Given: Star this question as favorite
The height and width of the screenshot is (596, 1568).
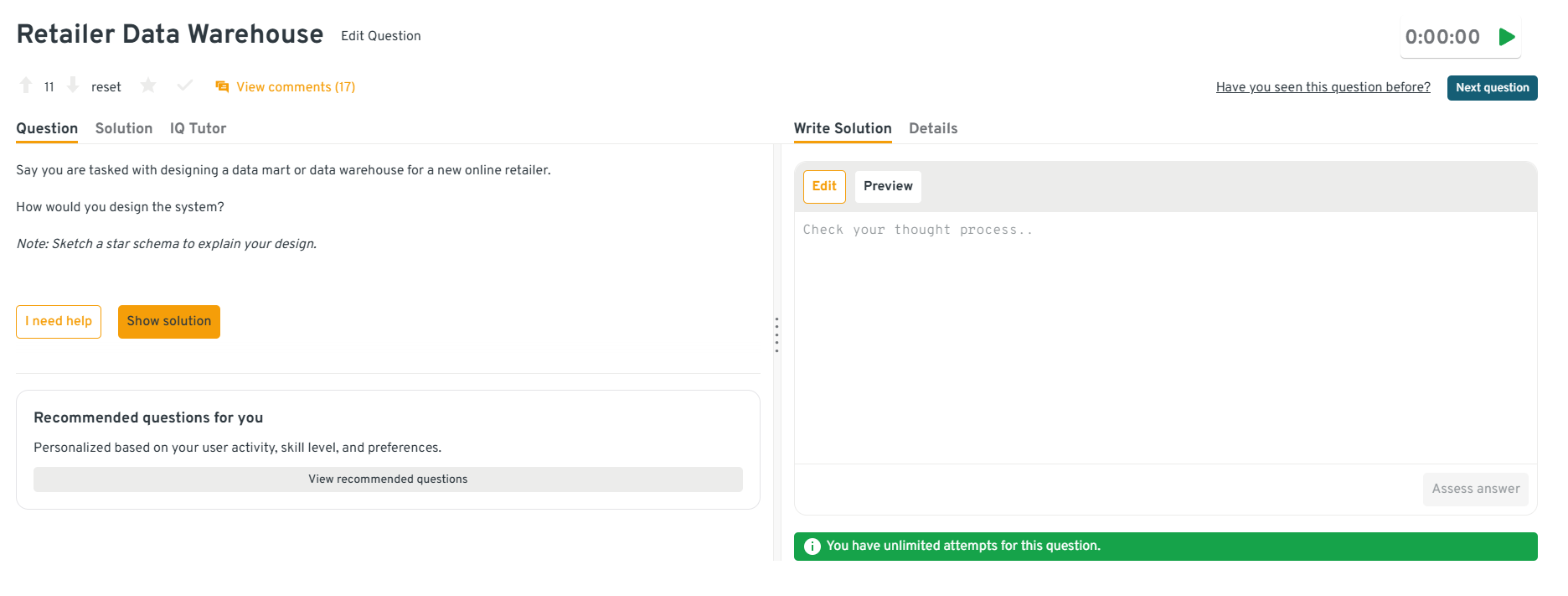Looking at the screenshot, I should click(148, 86).
